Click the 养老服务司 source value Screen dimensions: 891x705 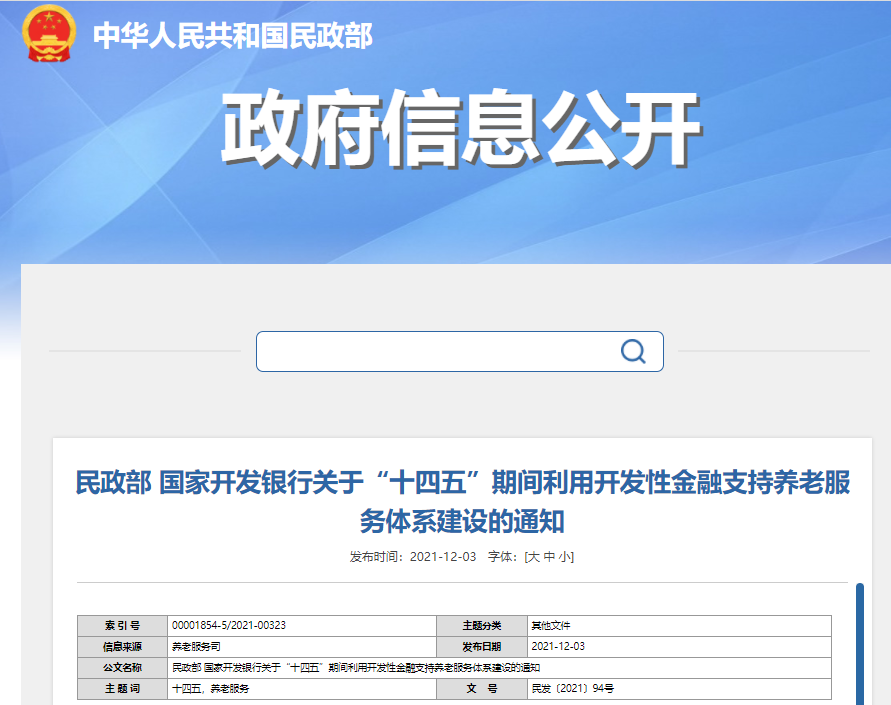[195, 647]
